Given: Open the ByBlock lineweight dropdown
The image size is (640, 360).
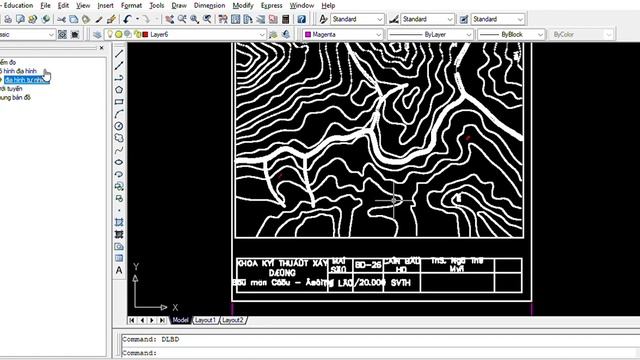Looking at the screenshot, I should point(540,35).
